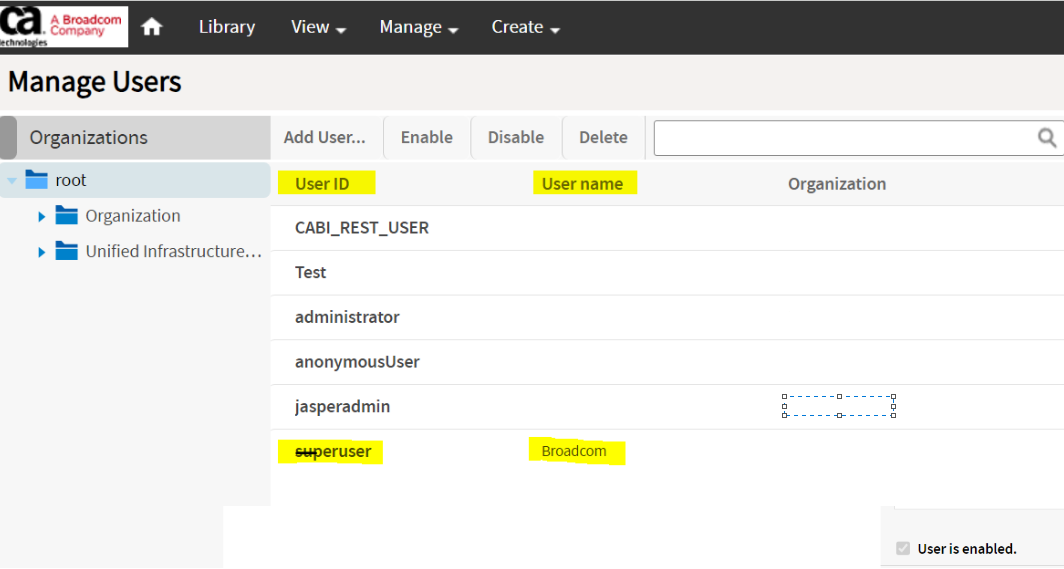Click the Organization folder icon
Screen dimensions: 1064x569
(x=67, y=216)
